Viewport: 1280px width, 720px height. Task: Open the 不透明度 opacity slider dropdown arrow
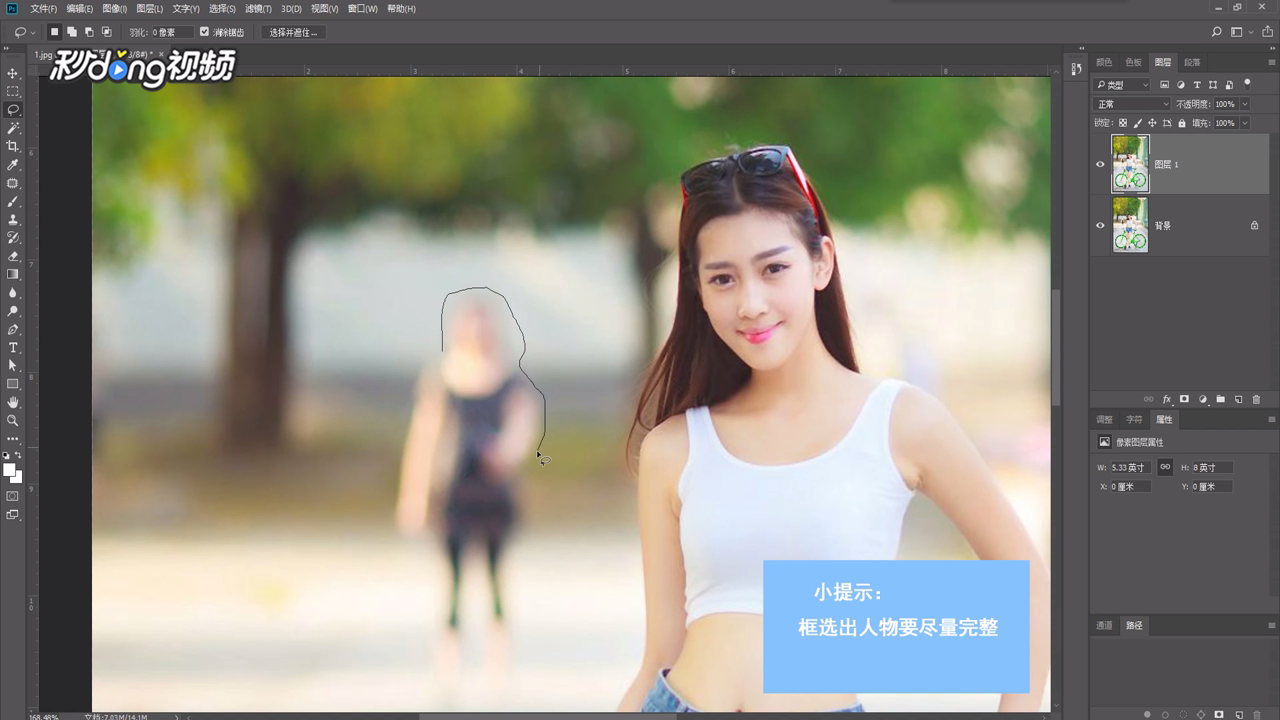[1245, 104]
